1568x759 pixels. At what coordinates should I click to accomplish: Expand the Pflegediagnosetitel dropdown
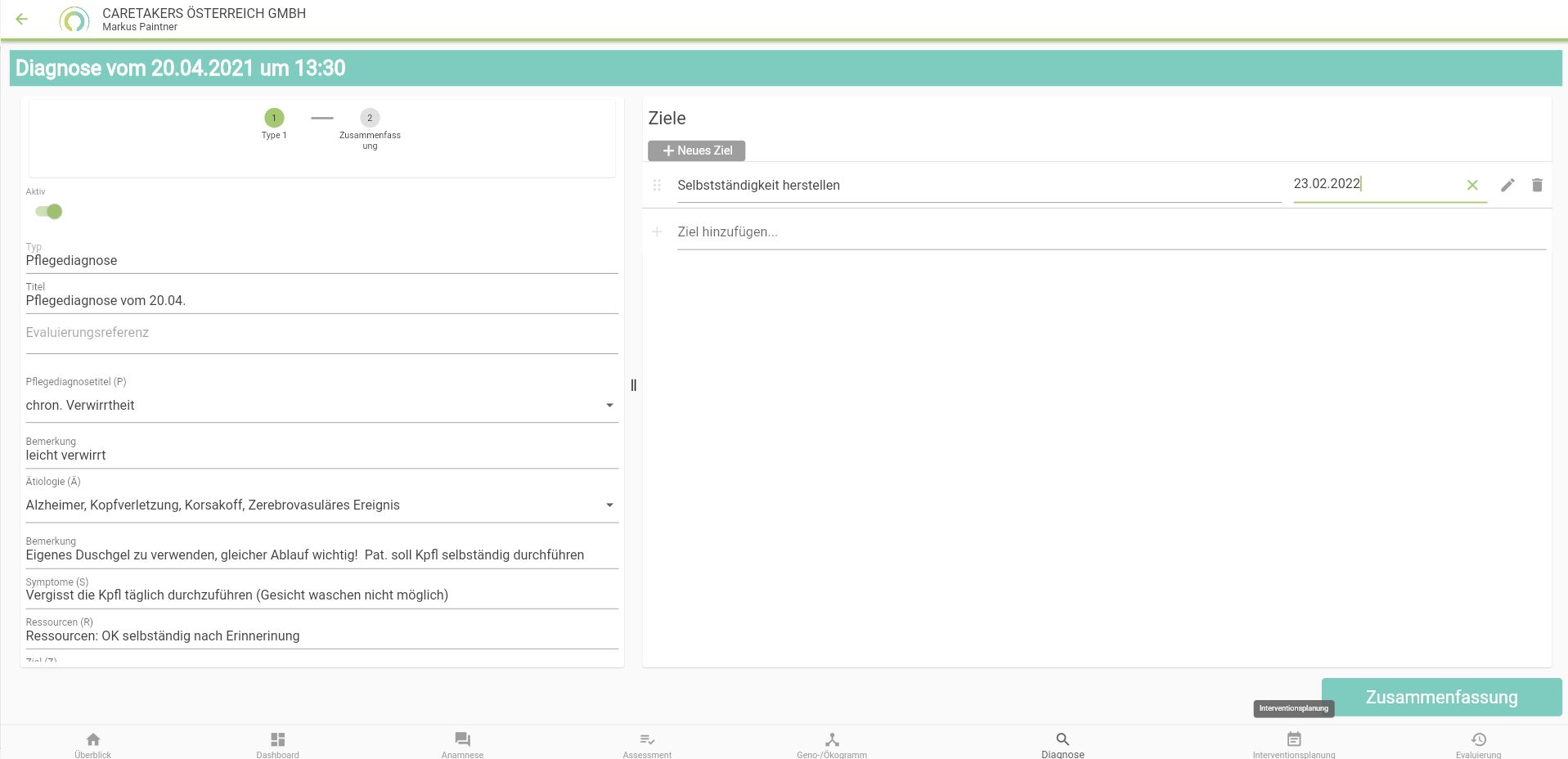click(609, 406)
